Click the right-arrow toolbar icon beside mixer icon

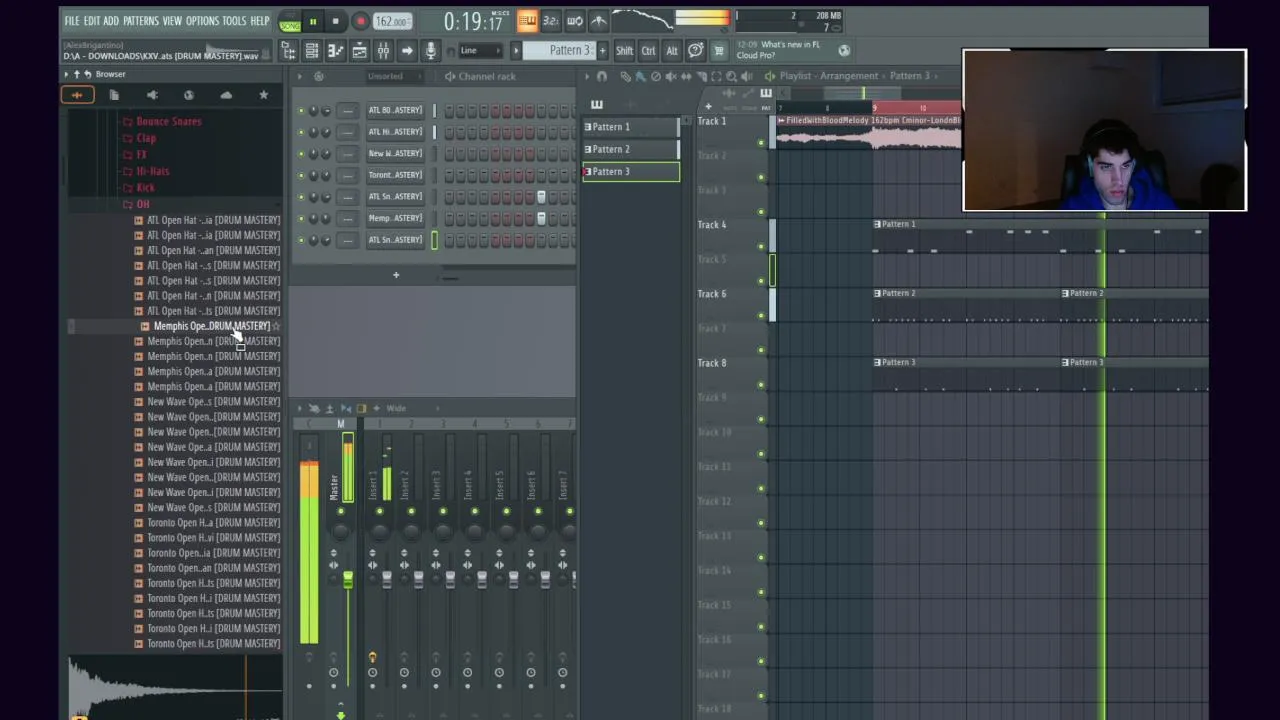(407, 51)
